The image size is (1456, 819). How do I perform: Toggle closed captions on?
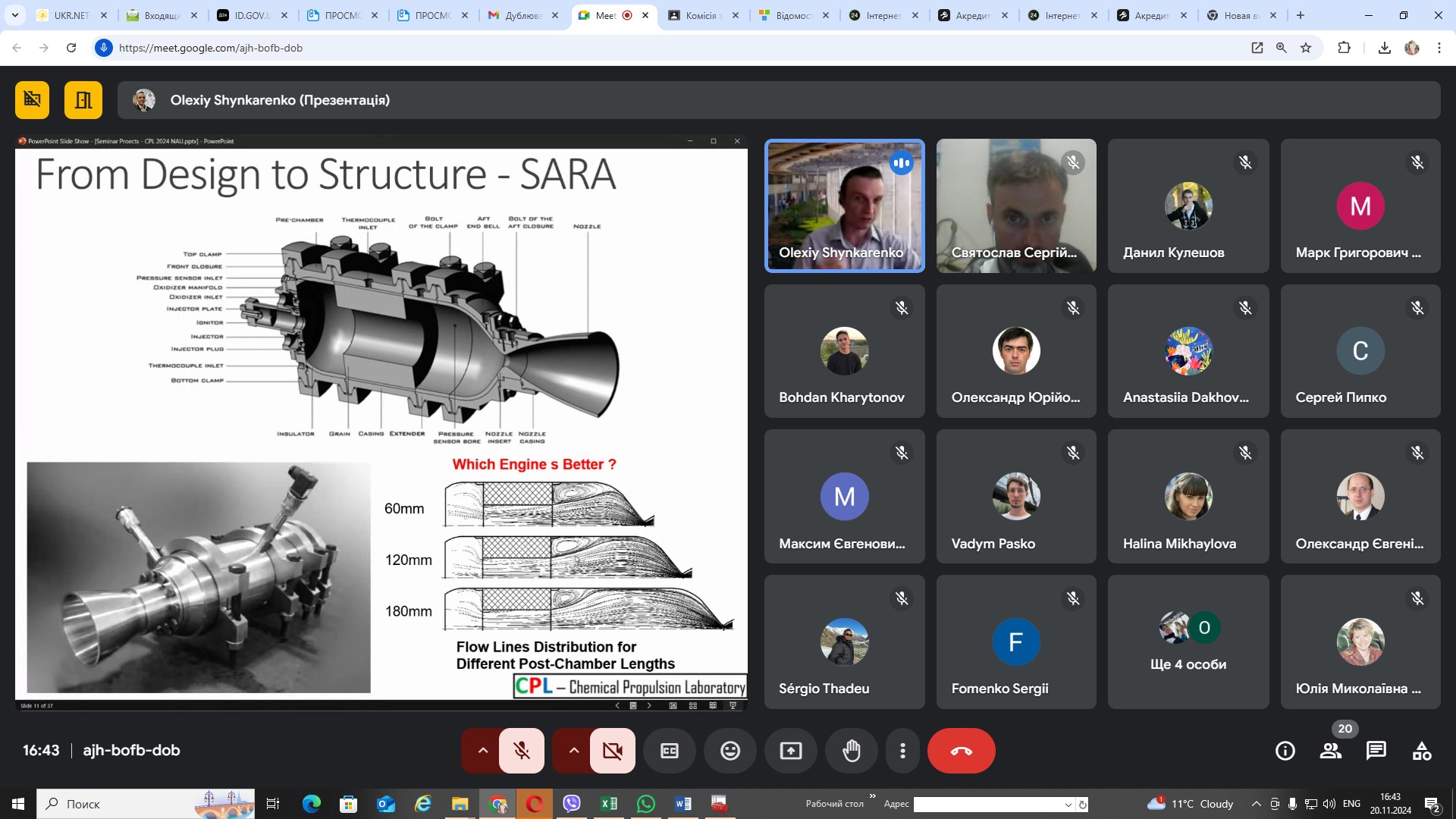669,751
